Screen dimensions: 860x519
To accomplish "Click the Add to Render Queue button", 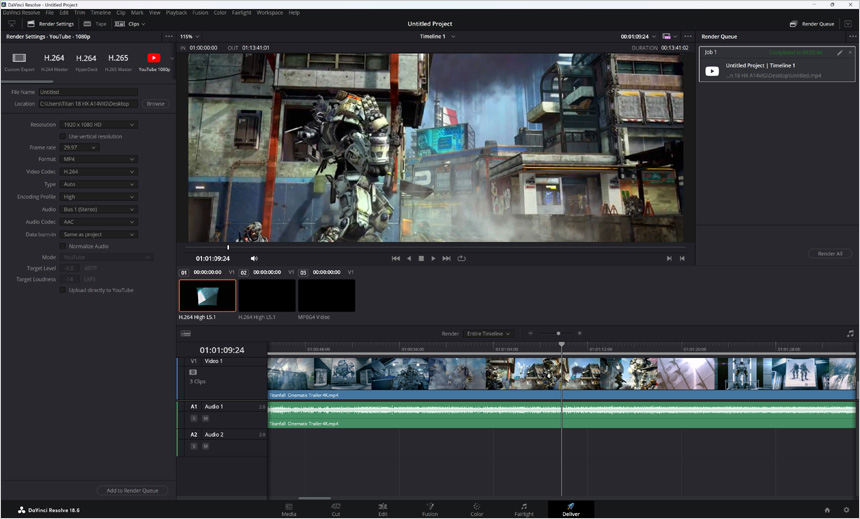I will click(132, 490).
